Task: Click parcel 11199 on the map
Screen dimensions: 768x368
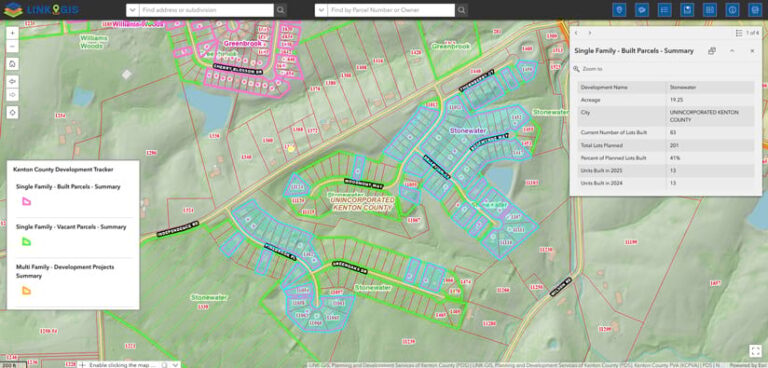Action: (x=632, y=242)
